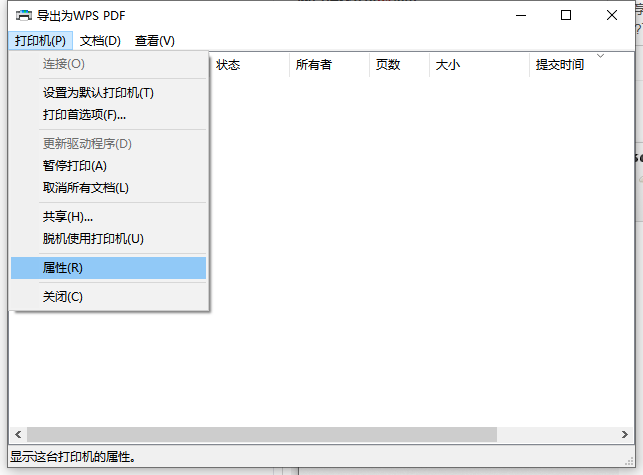Viewport: 643px width, 475px height.
Task: Toggle 暂停打印(A) menu option
Action: 74,166
